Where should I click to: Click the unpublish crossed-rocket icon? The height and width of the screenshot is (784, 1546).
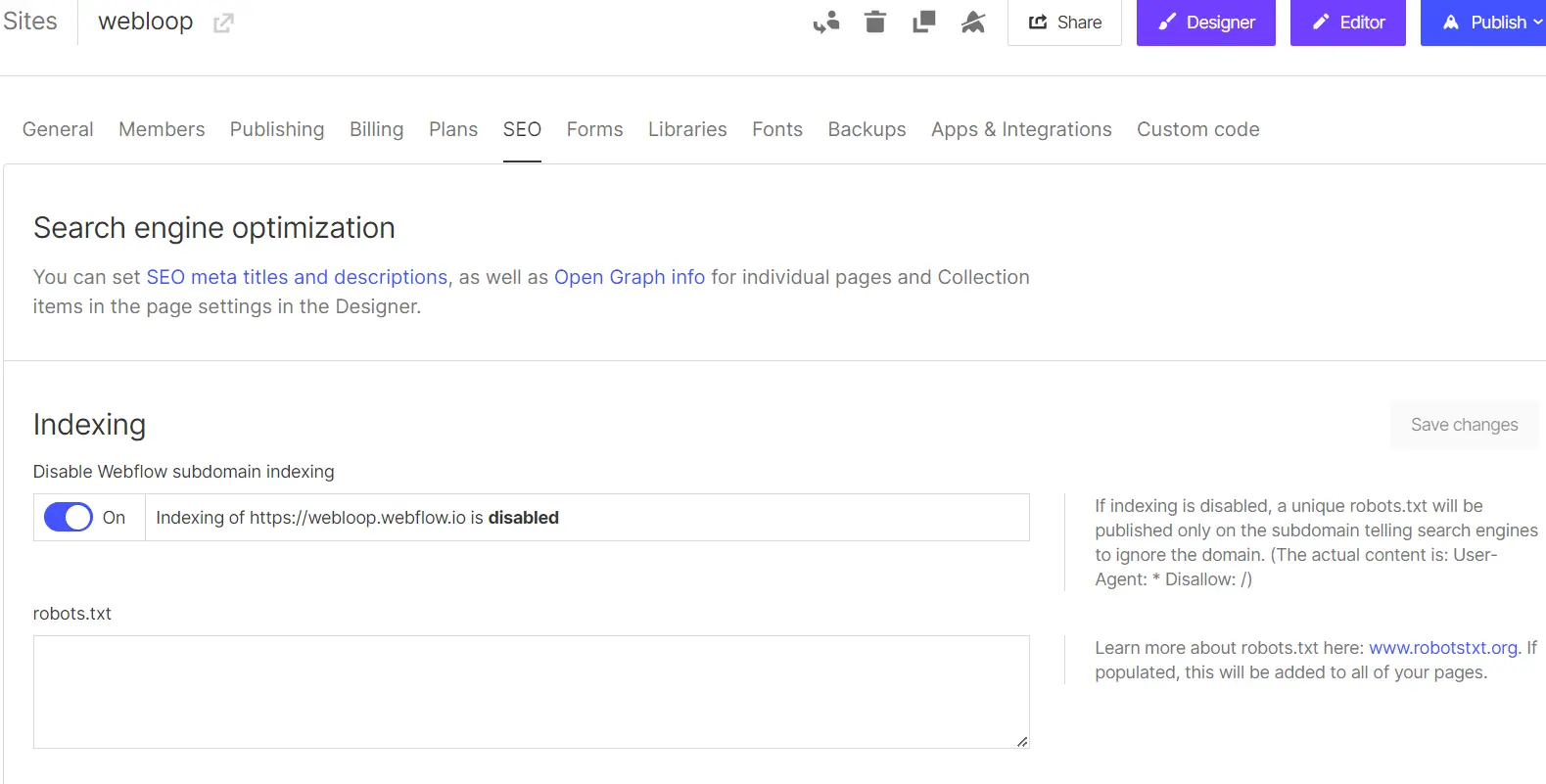(973, 22)
